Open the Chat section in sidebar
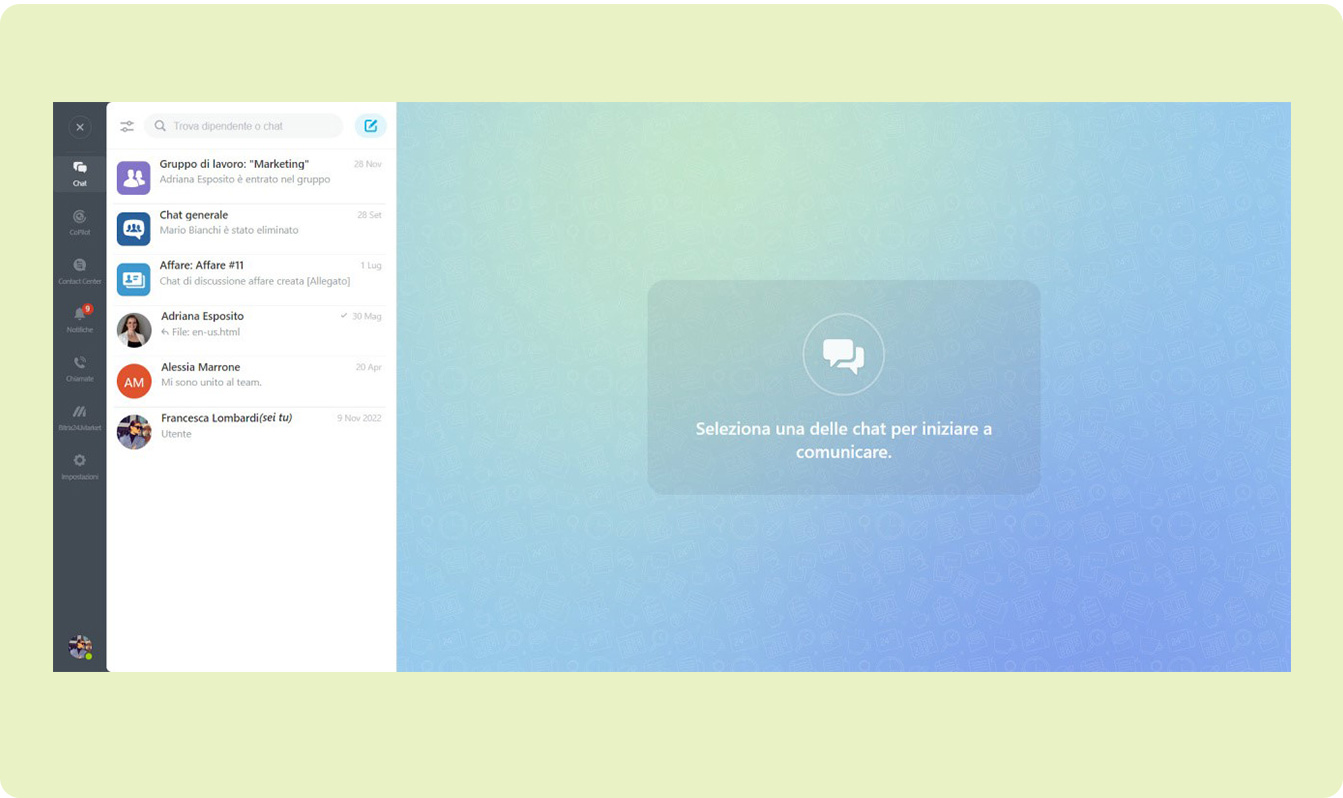 tap(79, 174)
